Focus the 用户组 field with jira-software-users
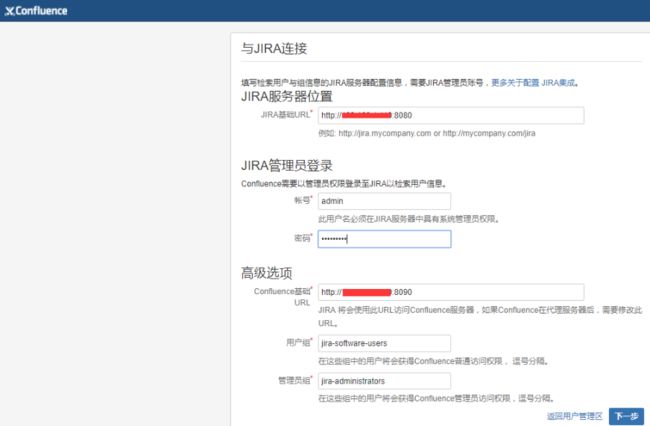The width and height of the screenshot is (650, 426). coord(384,343)
